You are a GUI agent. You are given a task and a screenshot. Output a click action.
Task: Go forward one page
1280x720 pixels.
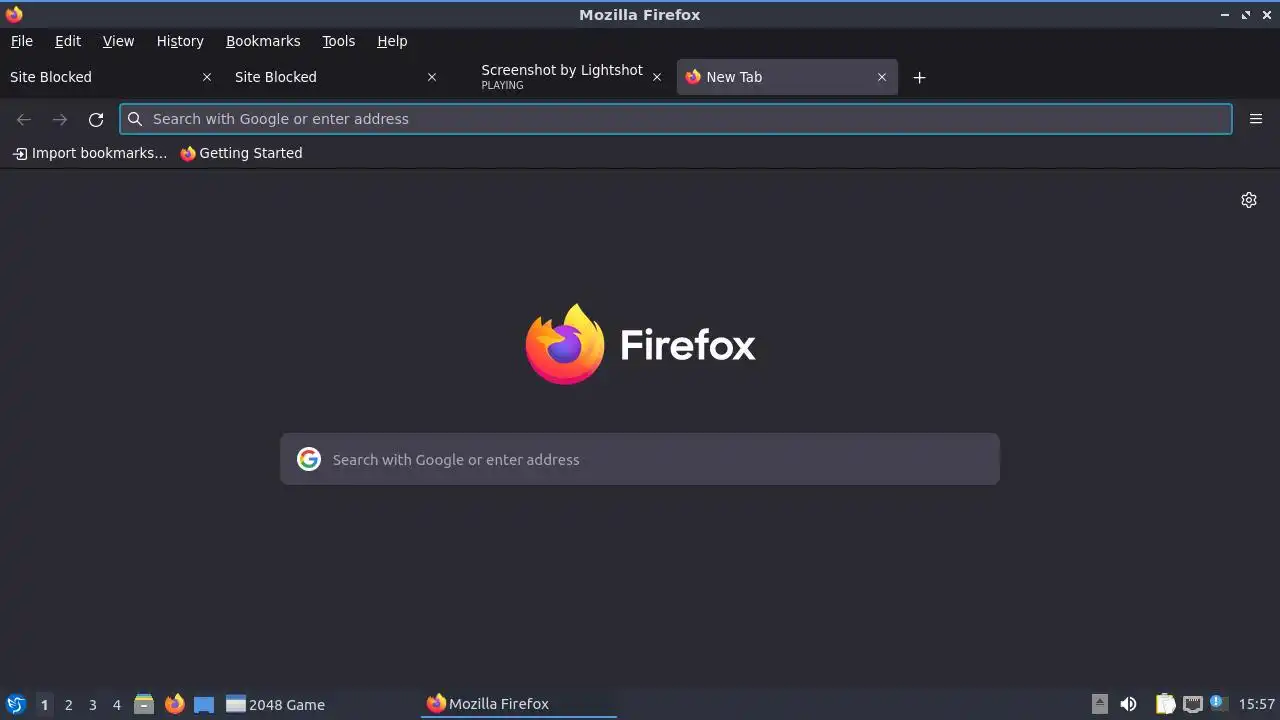point(60,119)
